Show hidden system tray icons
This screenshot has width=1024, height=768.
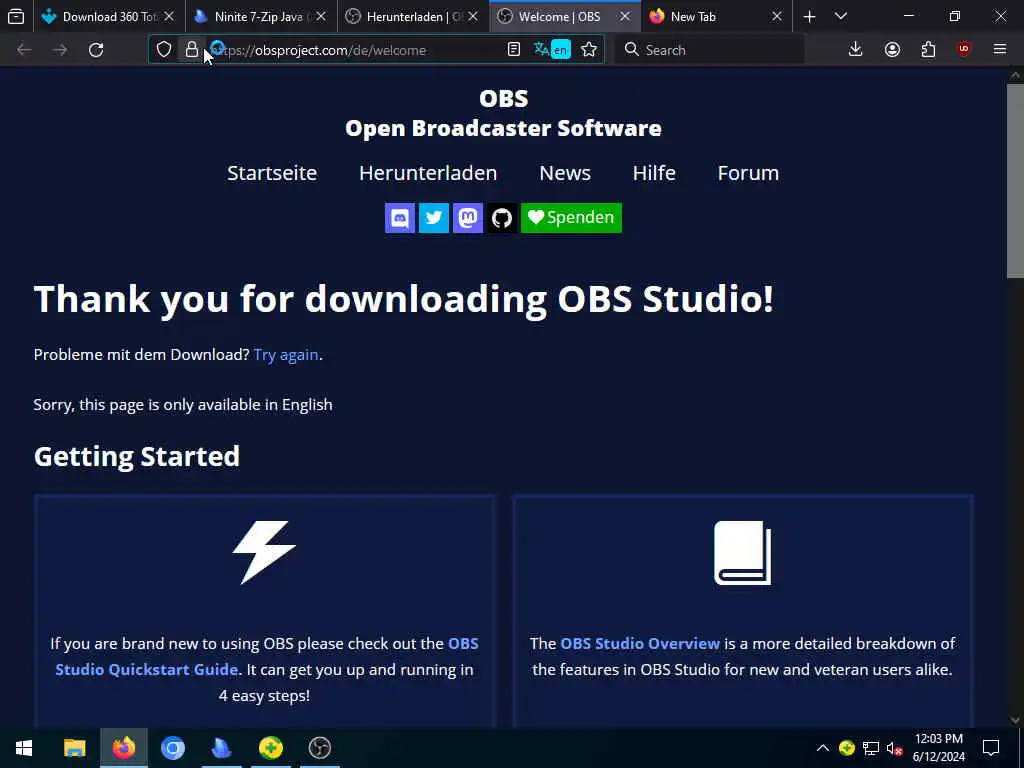[823, 748]
